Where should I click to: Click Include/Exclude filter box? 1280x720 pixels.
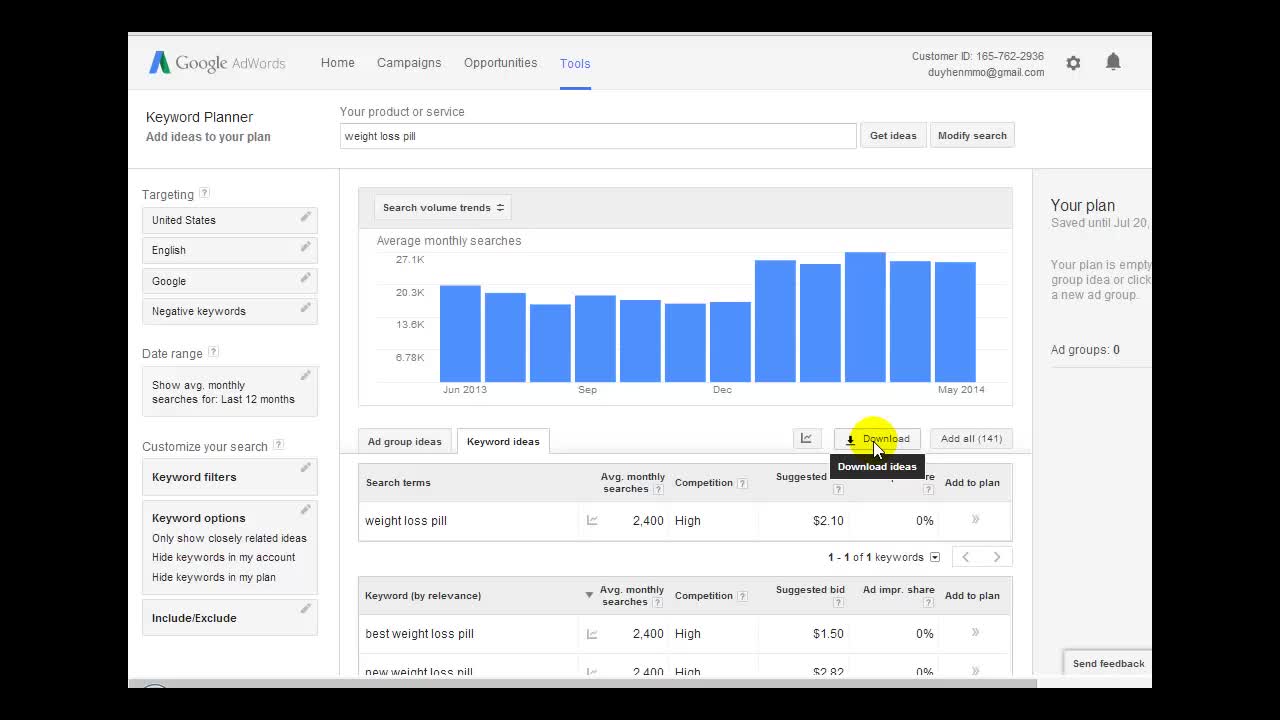coord(230,618)
